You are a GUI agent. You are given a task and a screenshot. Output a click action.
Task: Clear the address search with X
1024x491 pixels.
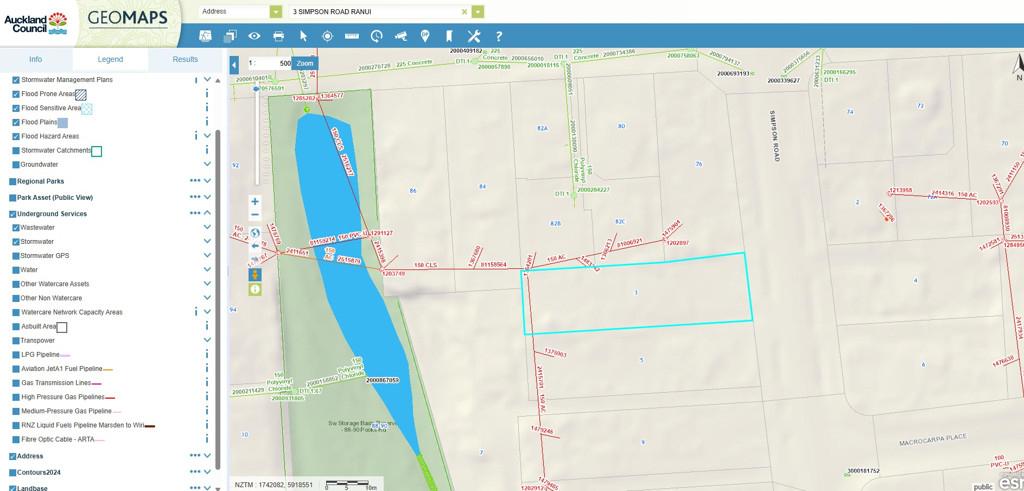[x=464, y=12]
